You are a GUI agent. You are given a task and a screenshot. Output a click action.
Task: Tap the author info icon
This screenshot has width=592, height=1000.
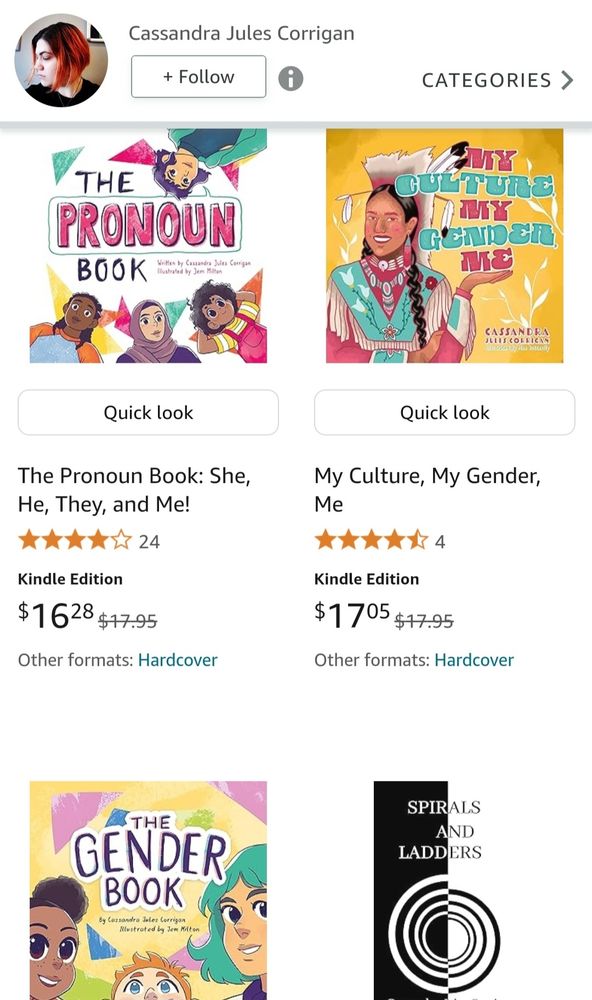coord(291,78)
